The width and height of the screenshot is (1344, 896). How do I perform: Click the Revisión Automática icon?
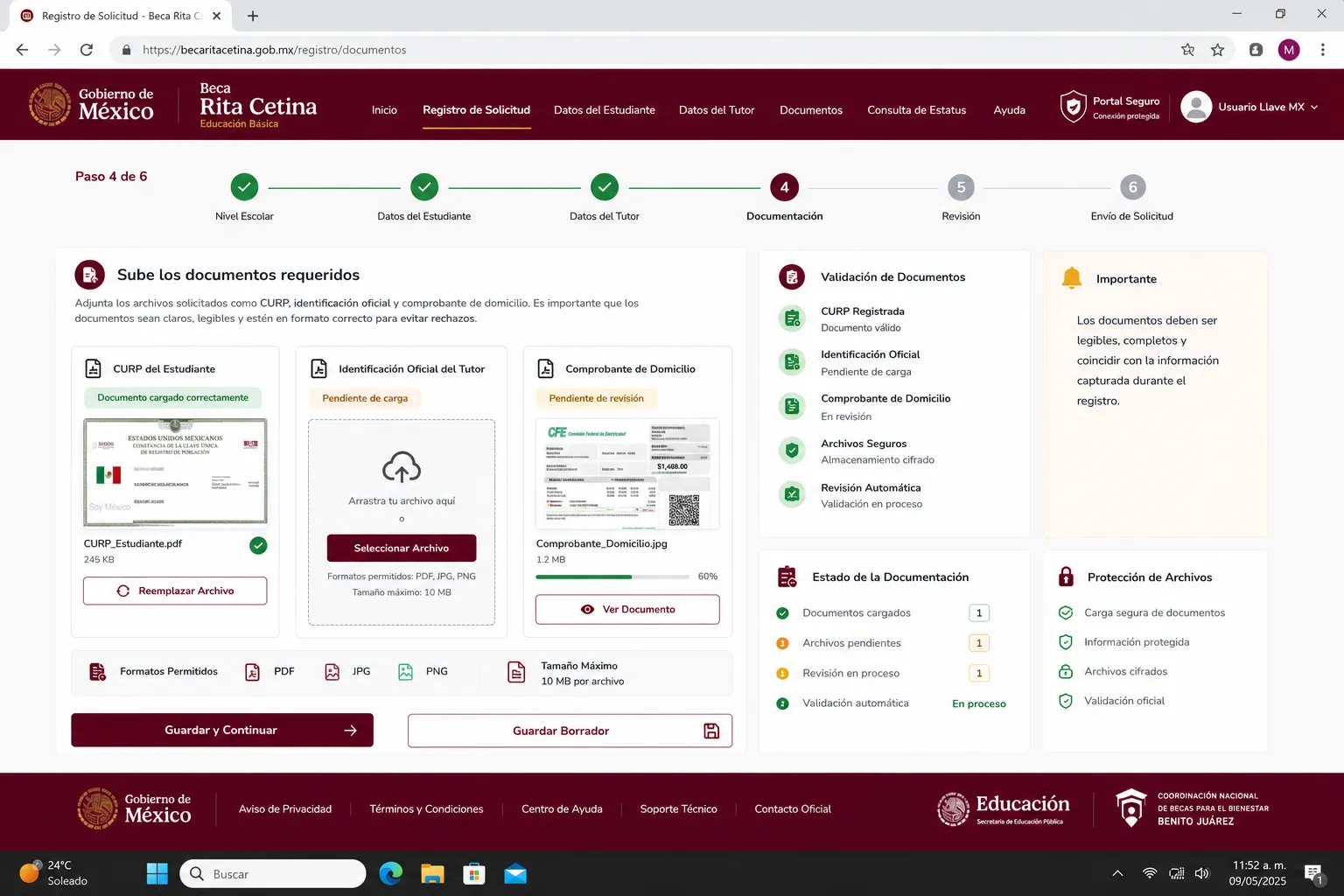coord(792,494)
